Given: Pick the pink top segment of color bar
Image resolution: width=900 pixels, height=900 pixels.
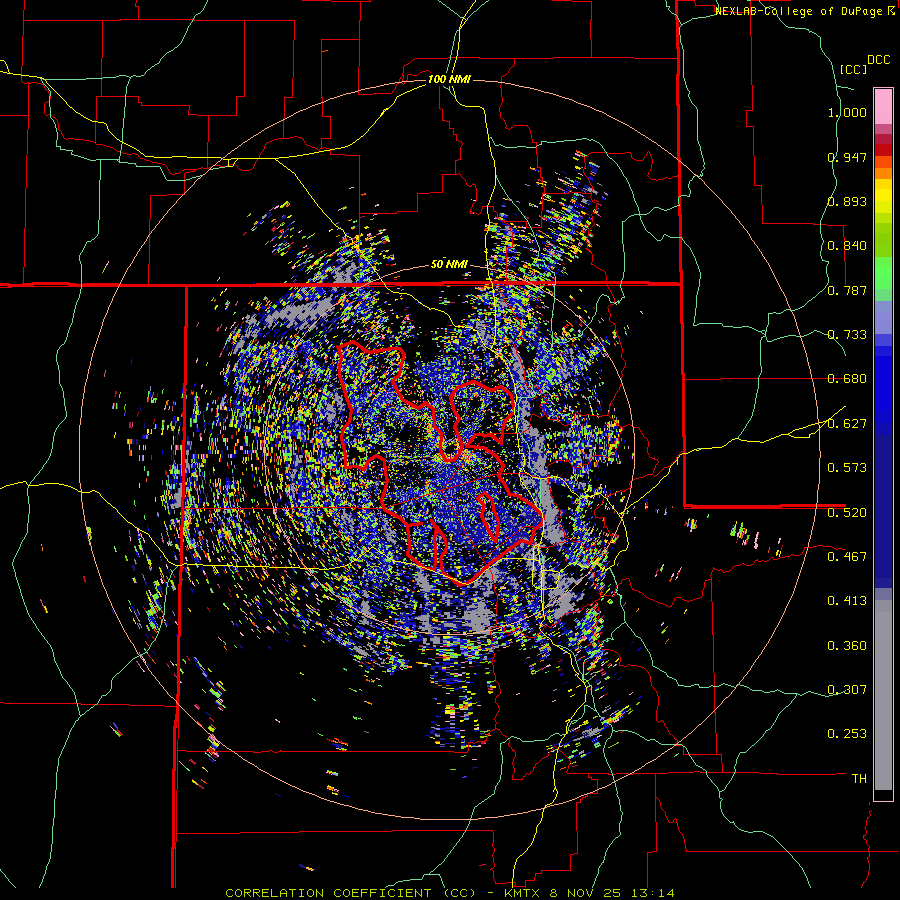Looking at the screenshot, I should 883,106.
